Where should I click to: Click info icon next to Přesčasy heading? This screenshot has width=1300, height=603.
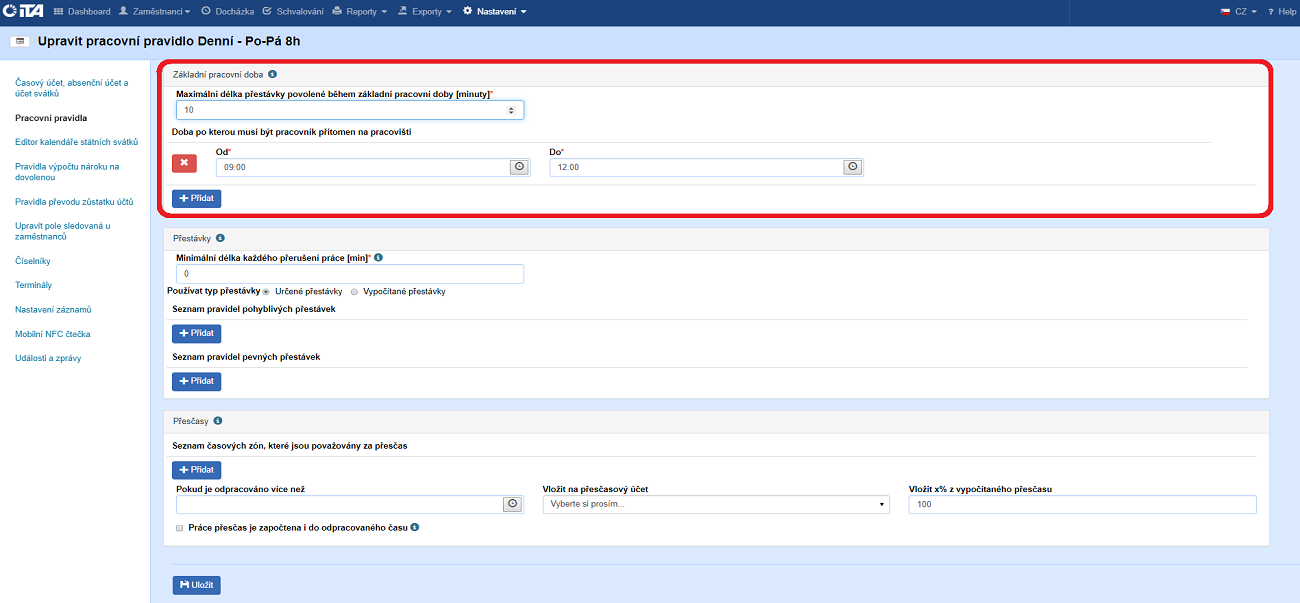pyautogui.click(x=217, y=421)
